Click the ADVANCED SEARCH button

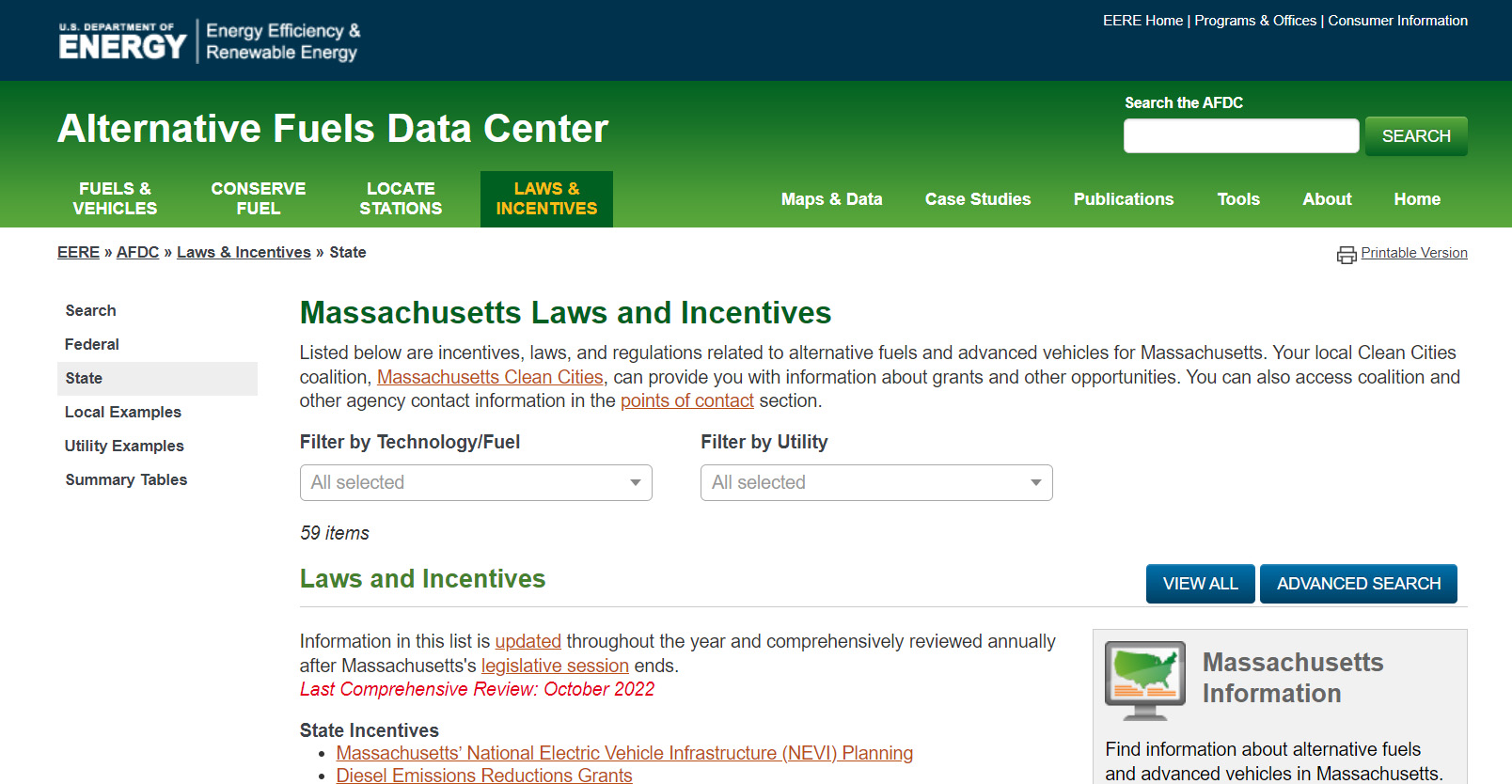1359,584
